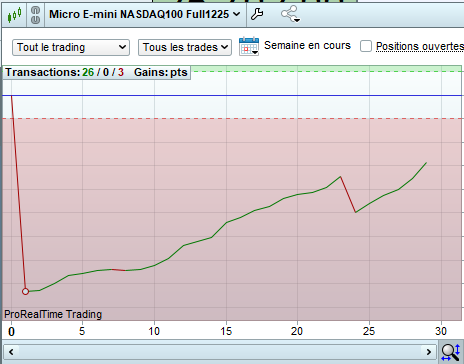This screenshot has height=364, width=464.
Task: Click the circle marker on equity curve
Action: click(26, 292)
